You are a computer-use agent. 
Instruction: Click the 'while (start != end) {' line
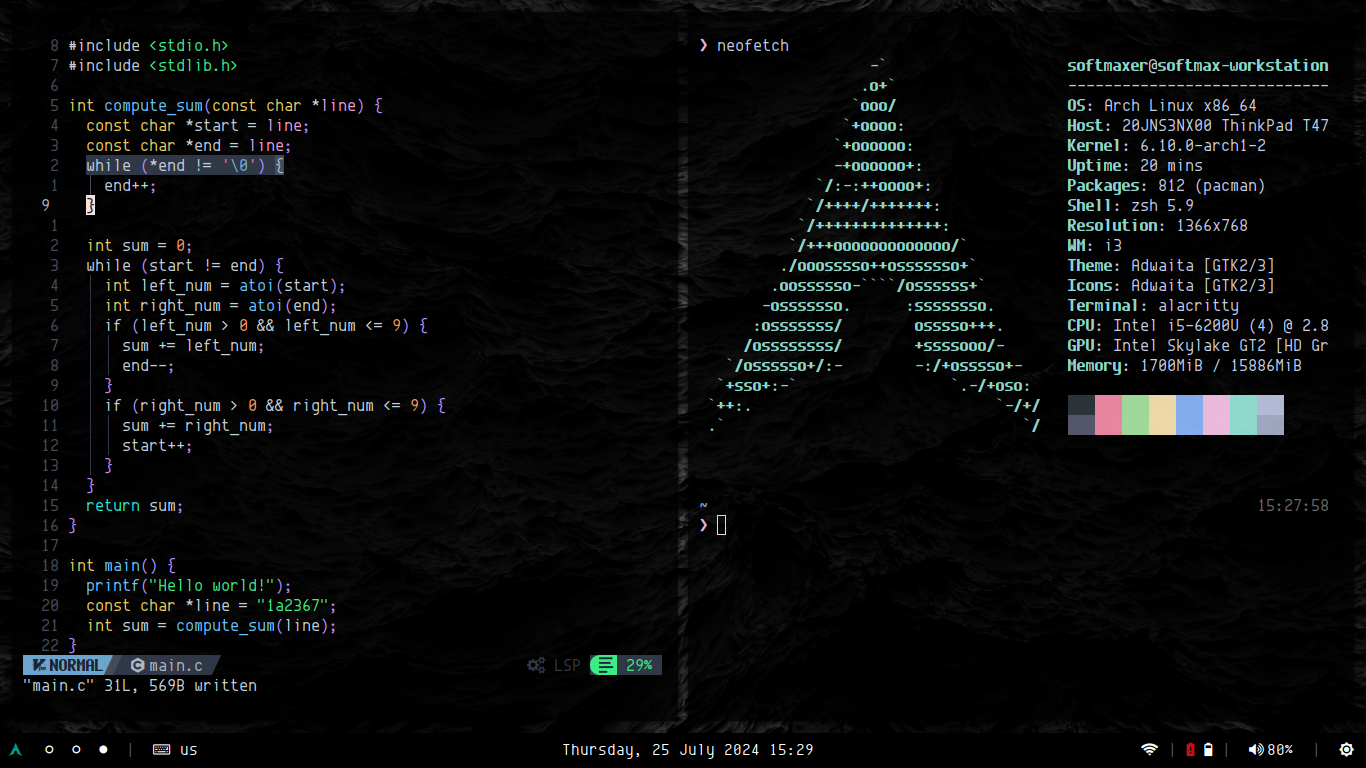pyautogui.click(x=185, y=265)
